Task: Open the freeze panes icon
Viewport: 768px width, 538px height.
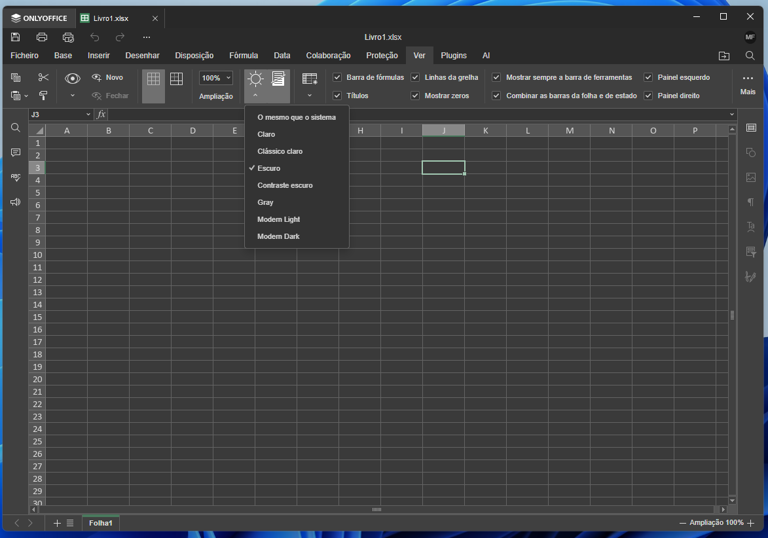Action: (310, 78)
